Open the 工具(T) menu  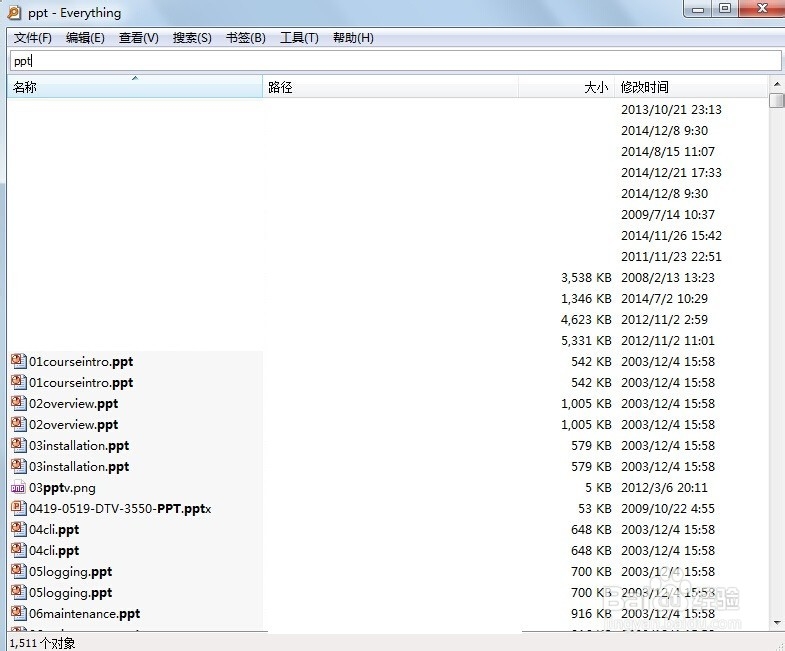point(299,38)
